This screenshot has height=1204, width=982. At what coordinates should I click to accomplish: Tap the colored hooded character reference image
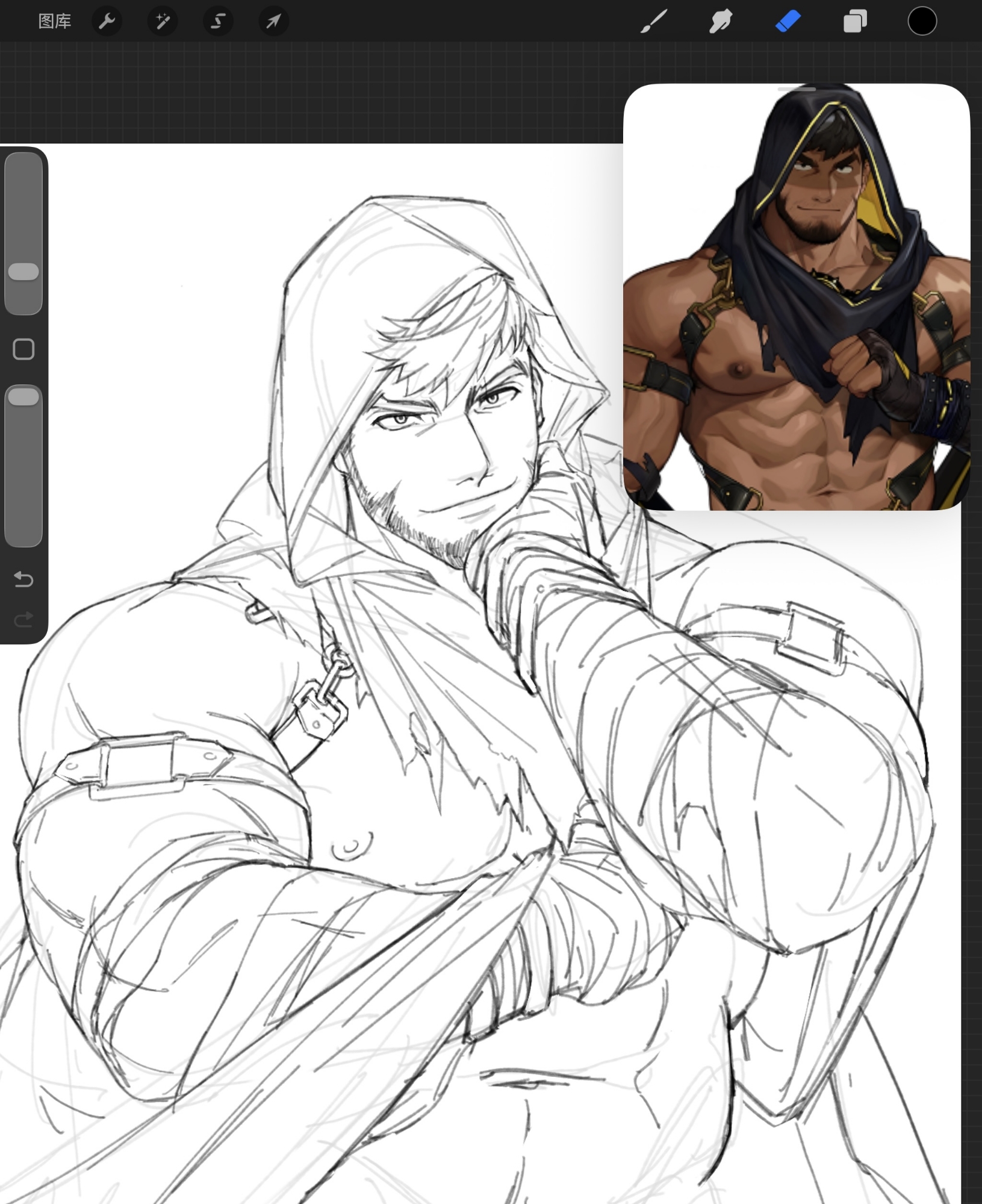tap(796, 301)
